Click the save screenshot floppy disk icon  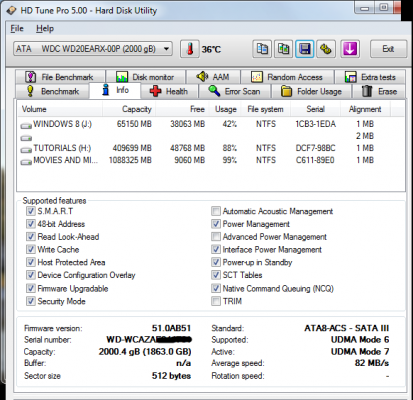(305, 49)
